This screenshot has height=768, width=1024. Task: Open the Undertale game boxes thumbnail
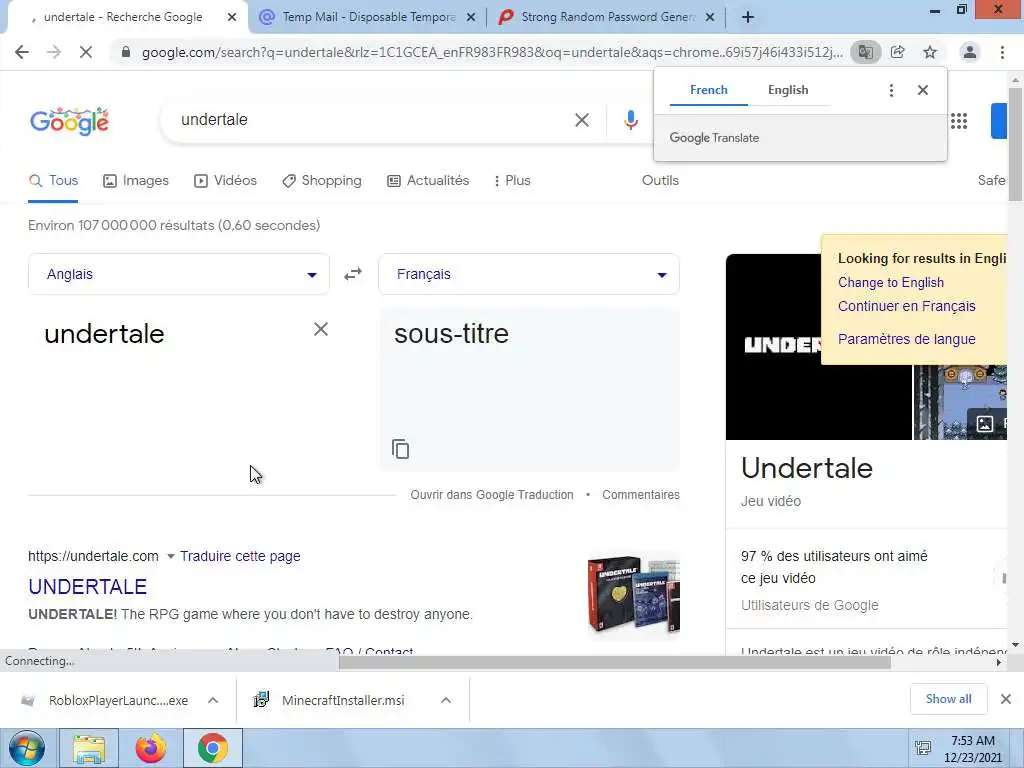pyautogui.click(x=633, y=596)
